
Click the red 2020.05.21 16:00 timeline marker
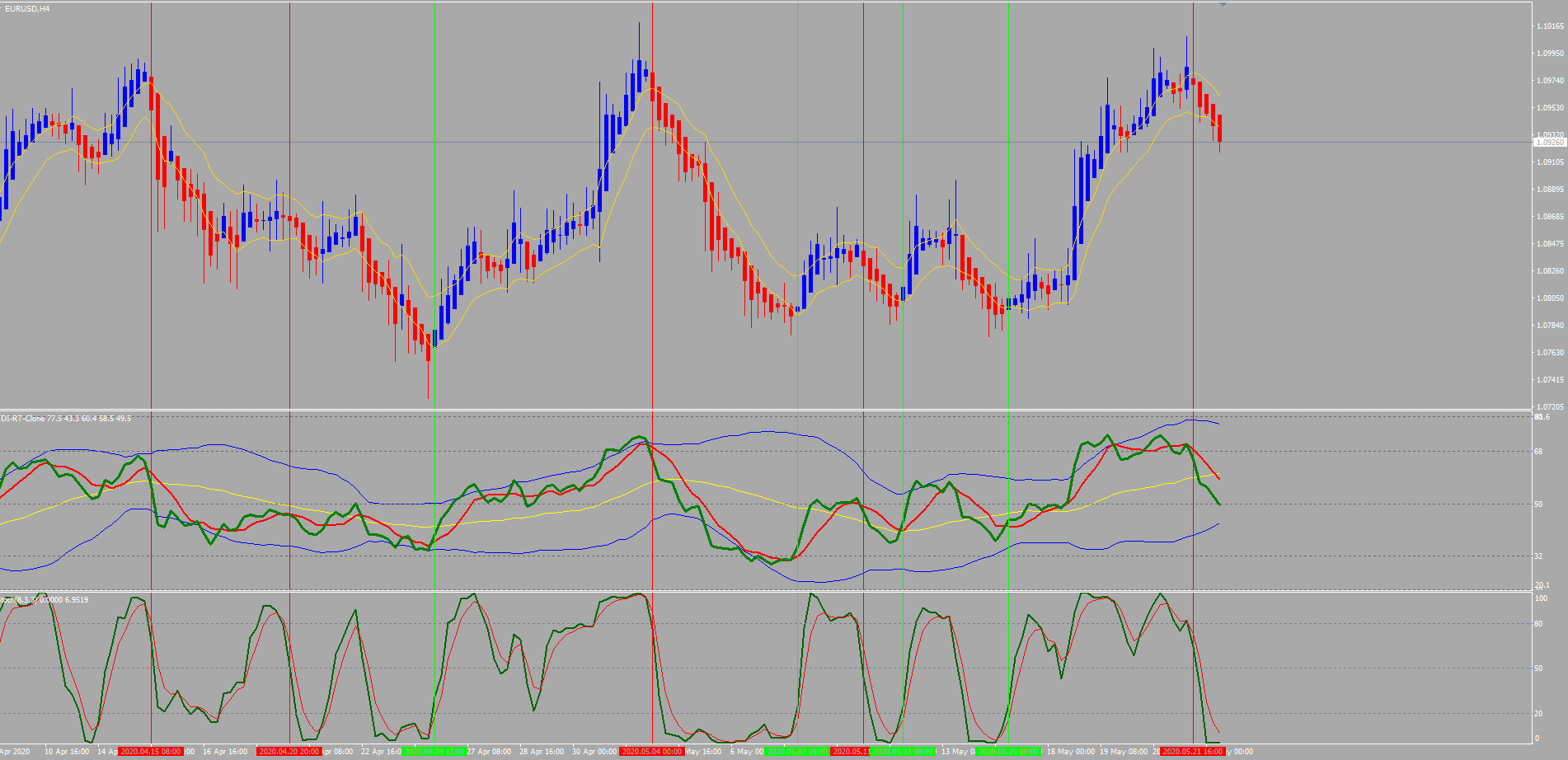coord(1195,751)
